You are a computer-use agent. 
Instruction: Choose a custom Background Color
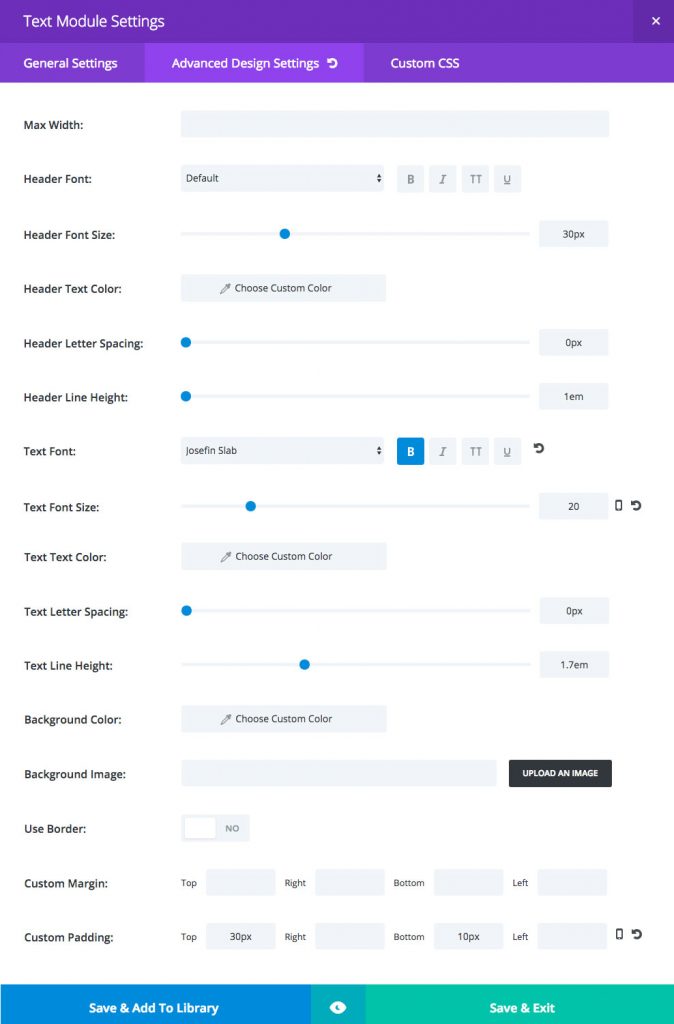(283, 719)
